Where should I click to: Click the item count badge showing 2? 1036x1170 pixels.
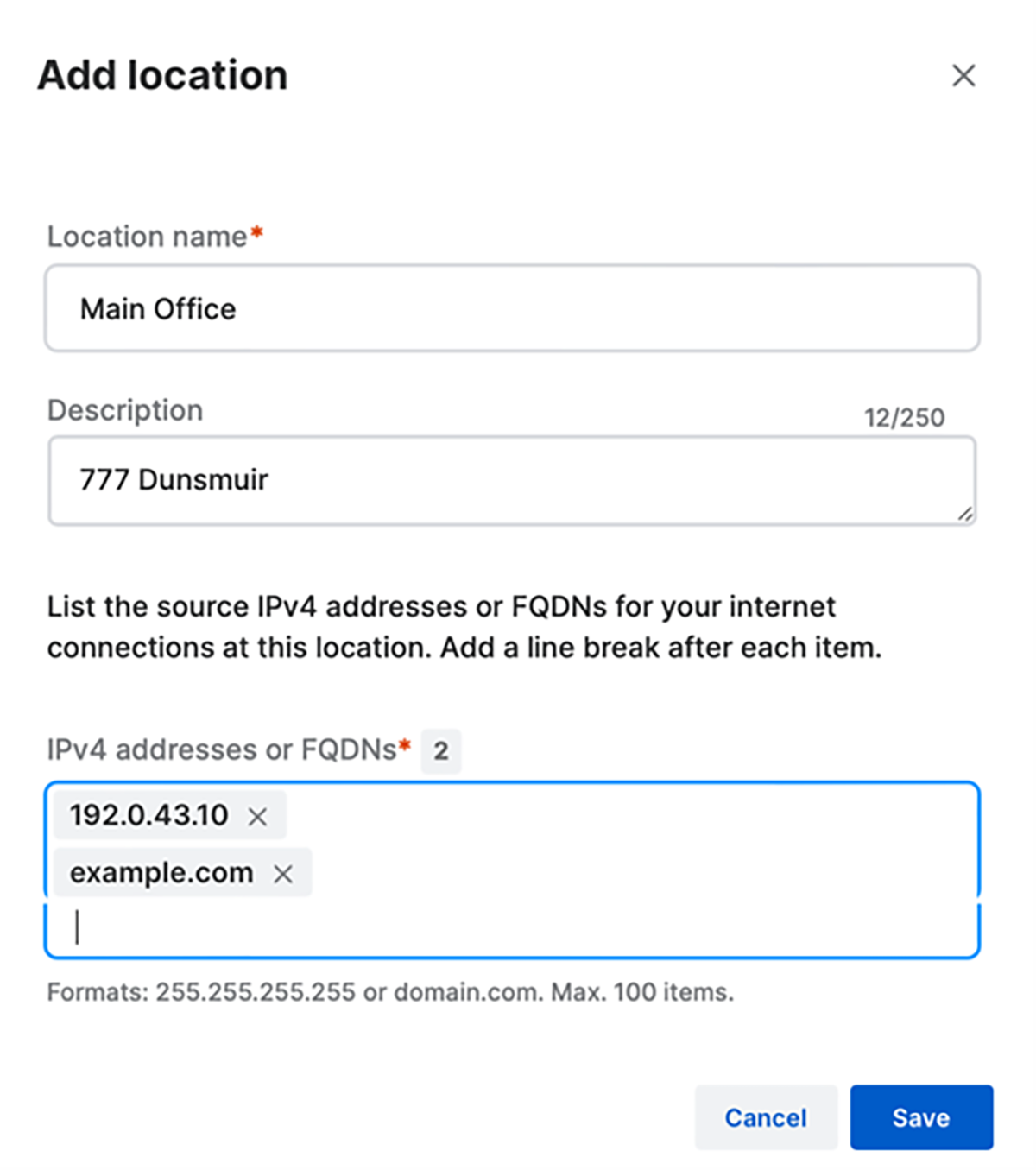tap(441, 750)
